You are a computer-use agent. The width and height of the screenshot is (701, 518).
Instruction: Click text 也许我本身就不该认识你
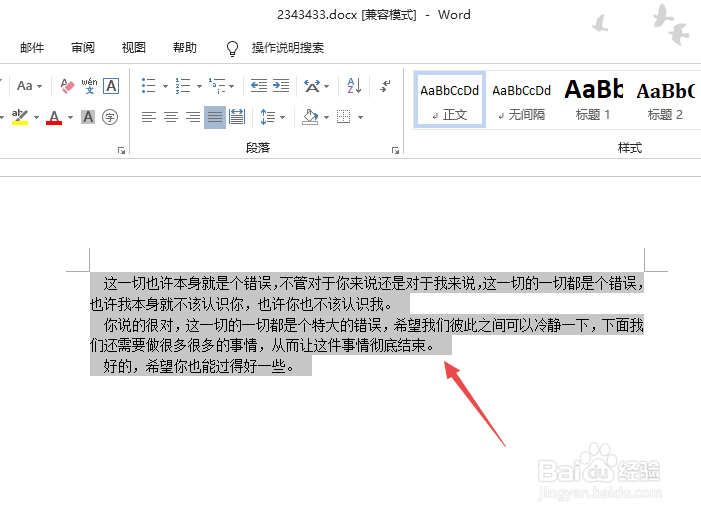[x=166, y=304]
